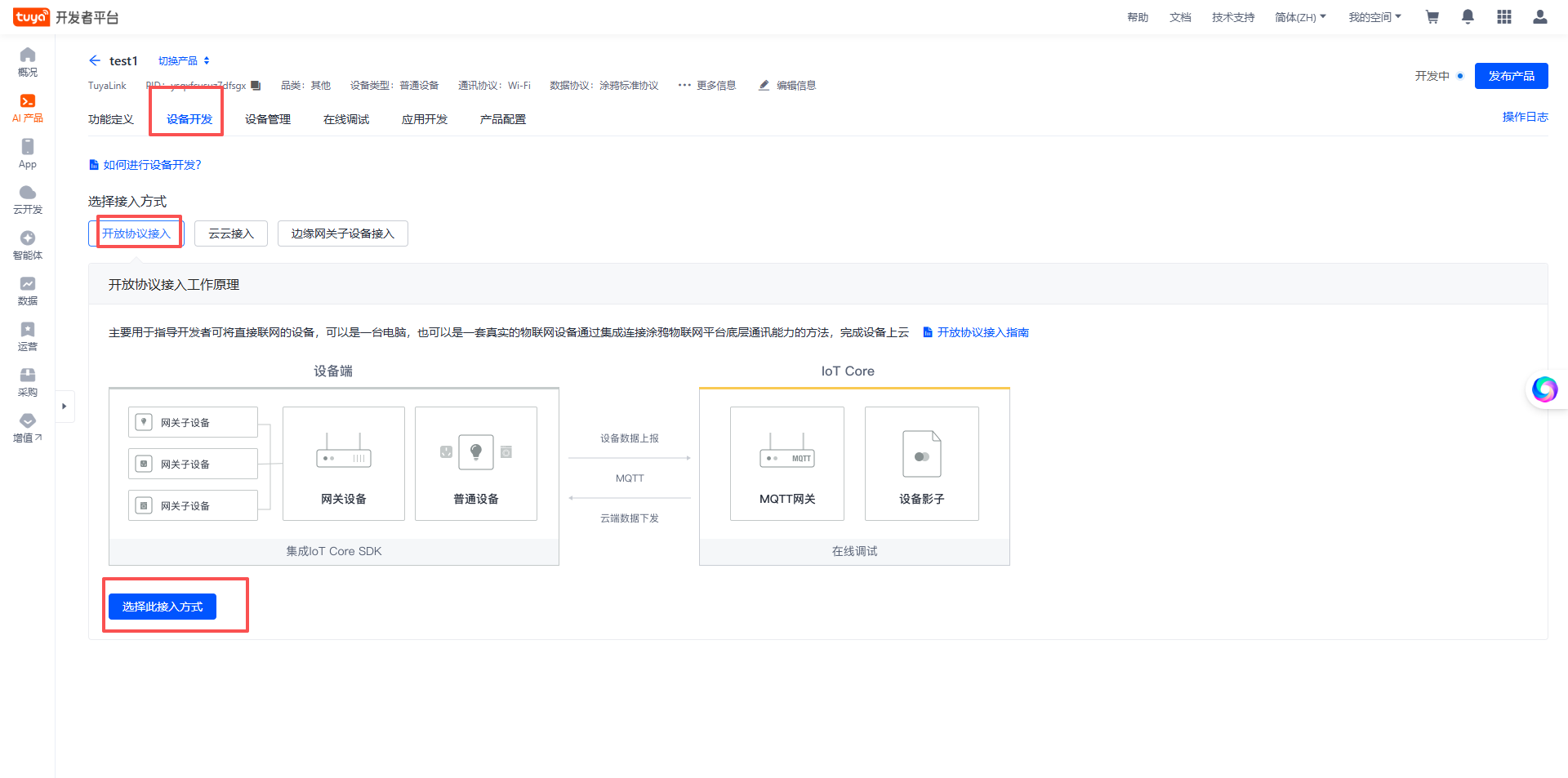
Task: Click the back arrow beside test1
Action: pyautogui.click(x=95, y=60)
